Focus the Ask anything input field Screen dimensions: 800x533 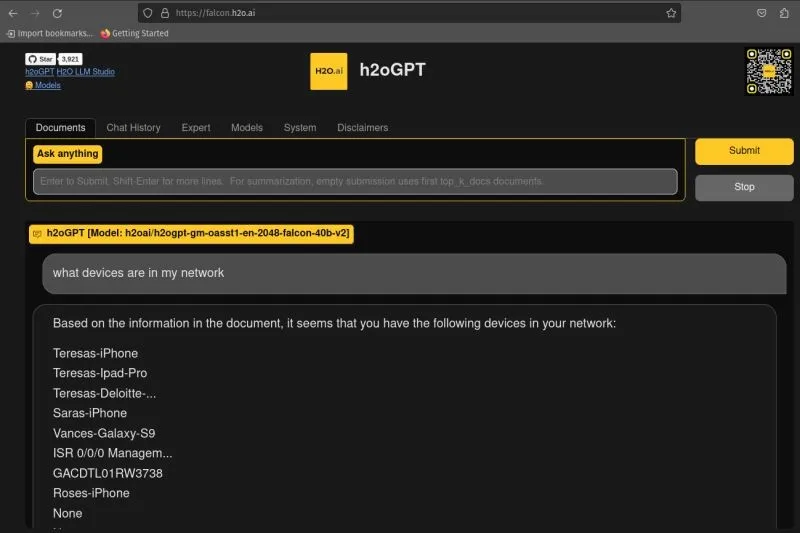pyautogui.click(x=355, y=182)
